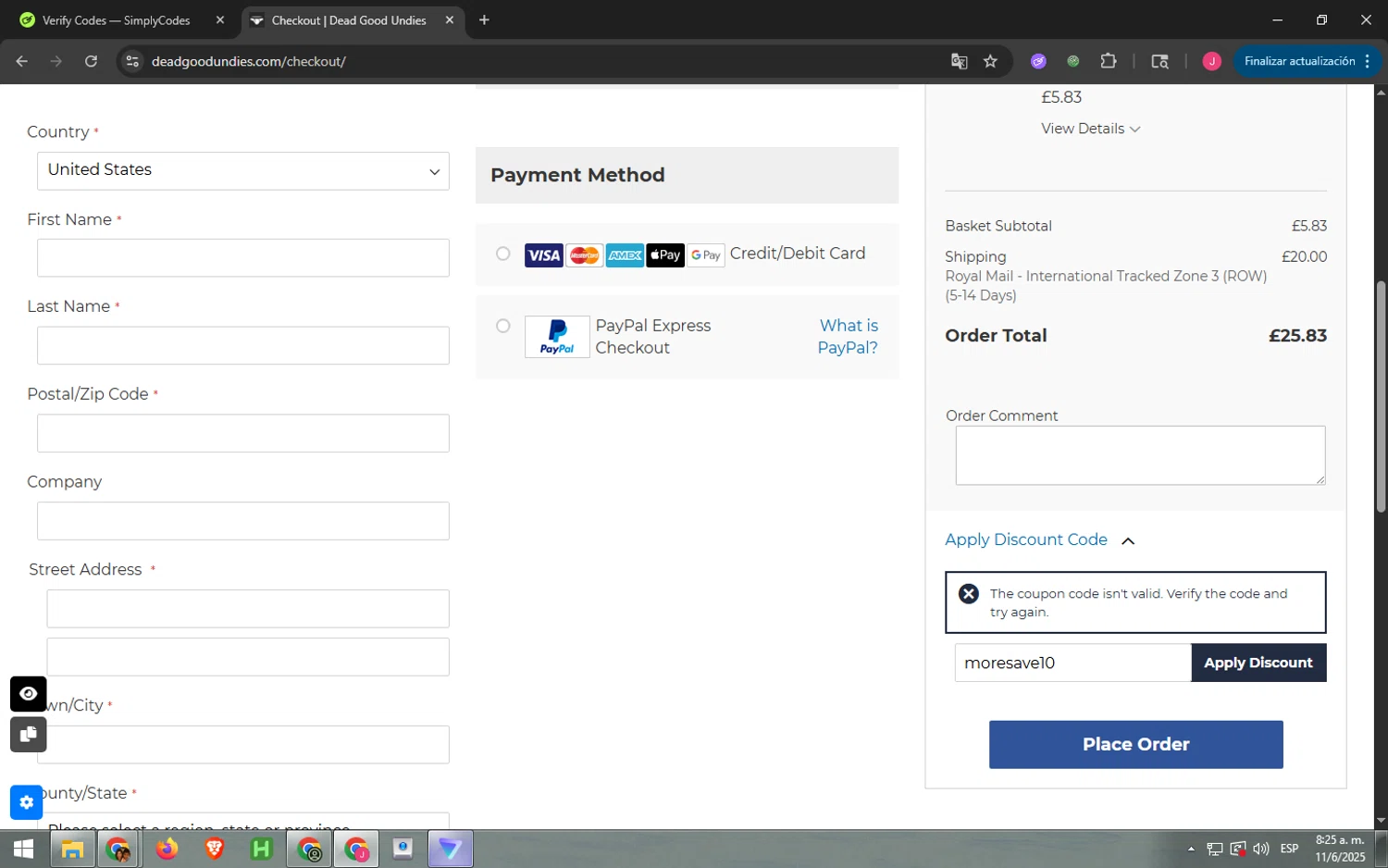Click the Amex card logo
The width and height of the screenshot is (1388, 868).
tap(625, 255)
